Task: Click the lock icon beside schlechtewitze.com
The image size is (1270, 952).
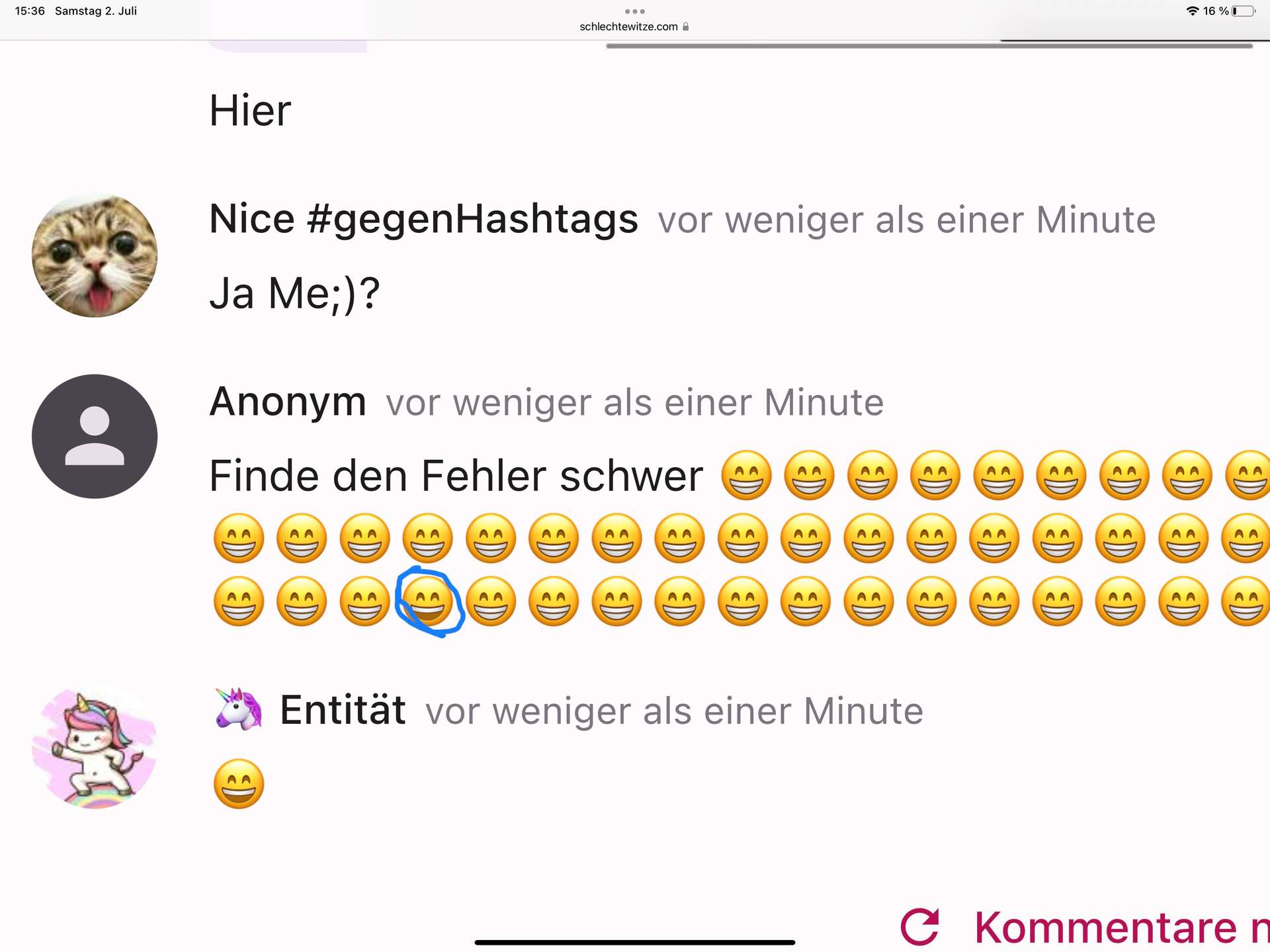Action: [x=686, y=27]
